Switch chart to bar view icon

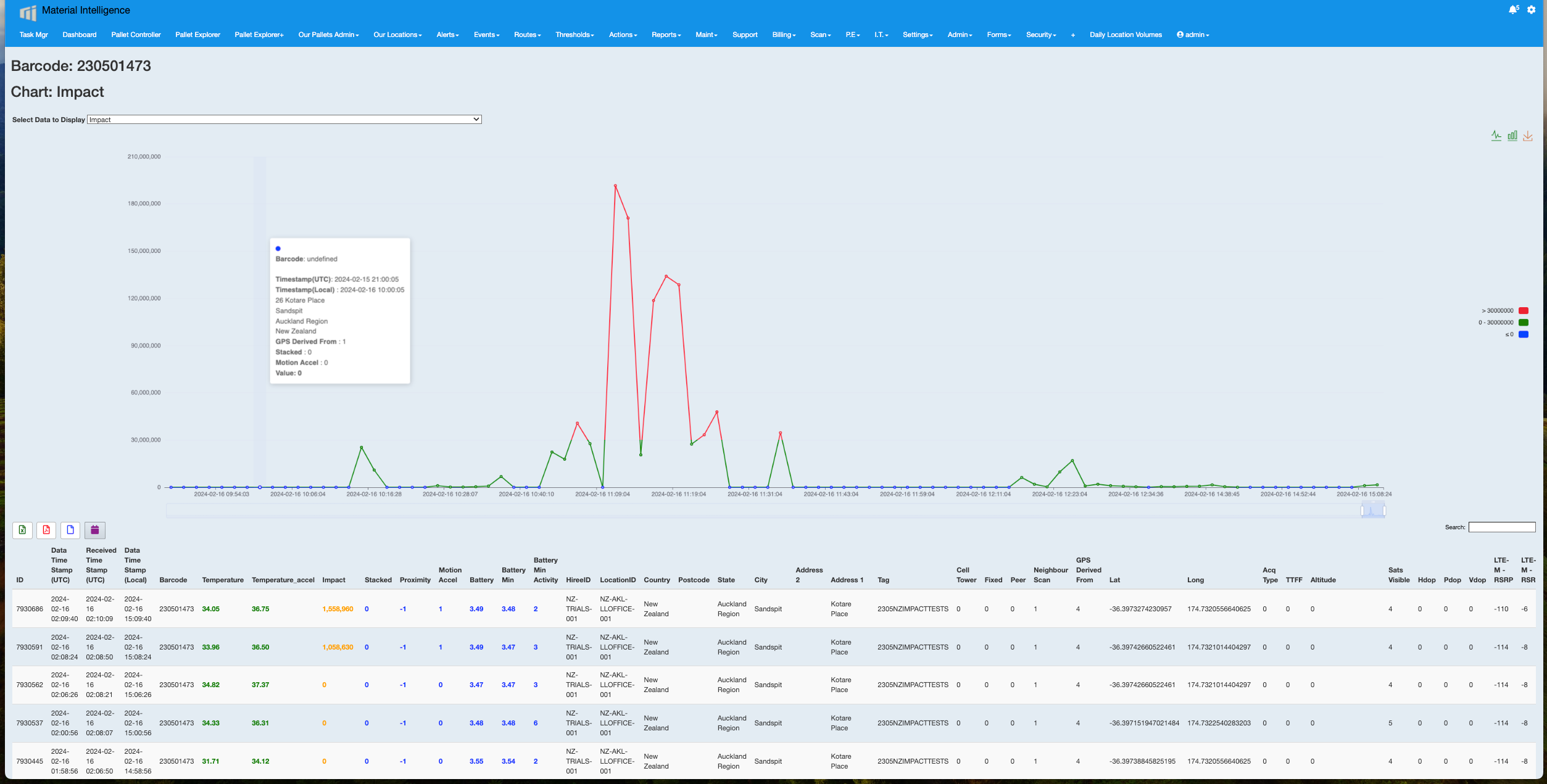(1512, 136)
